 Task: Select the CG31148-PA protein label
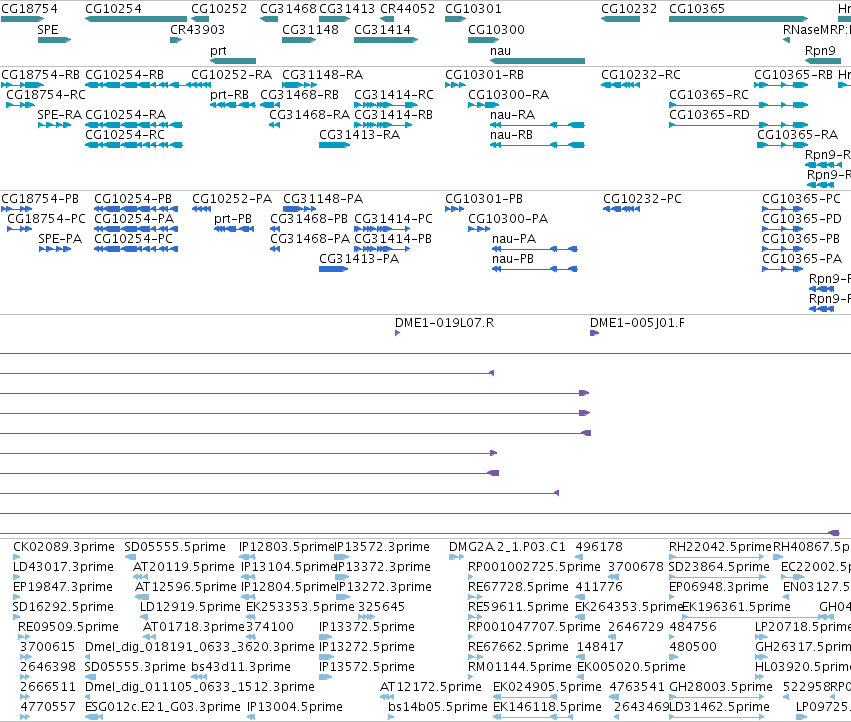click(x=323, y=199)
